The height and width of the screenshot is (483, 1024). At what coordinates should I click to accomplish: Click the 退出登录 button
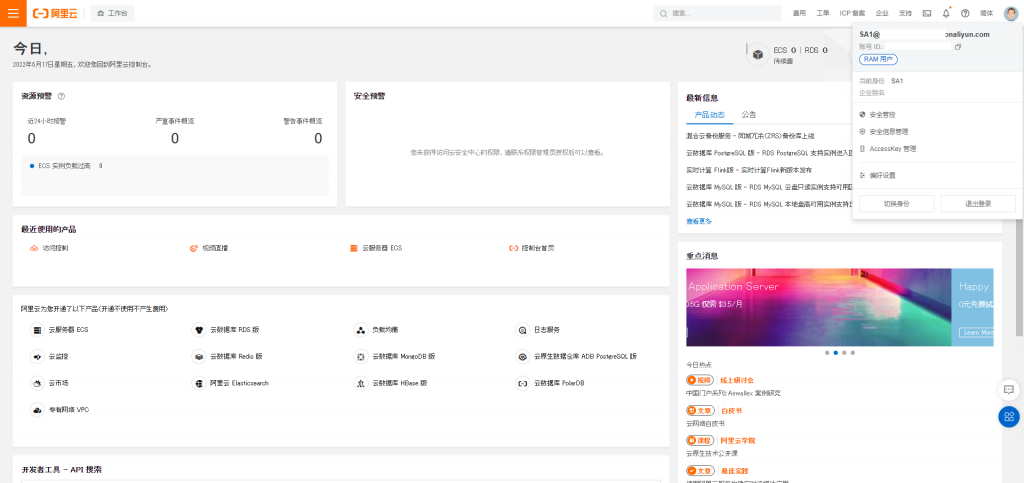tap(978, 204)
